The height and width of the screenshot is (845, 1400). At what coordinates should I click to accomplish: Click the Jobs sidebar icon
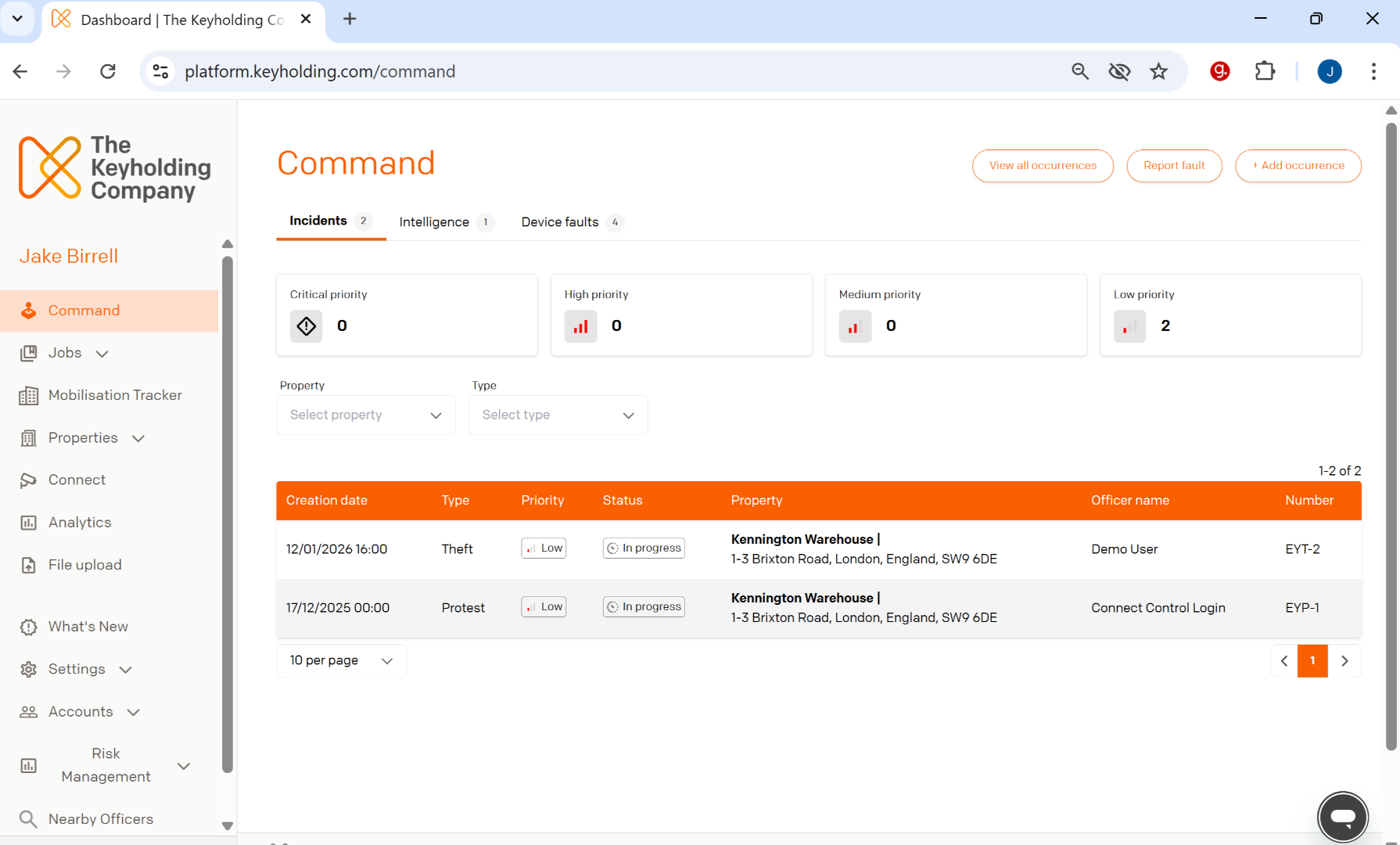[28, 353]
